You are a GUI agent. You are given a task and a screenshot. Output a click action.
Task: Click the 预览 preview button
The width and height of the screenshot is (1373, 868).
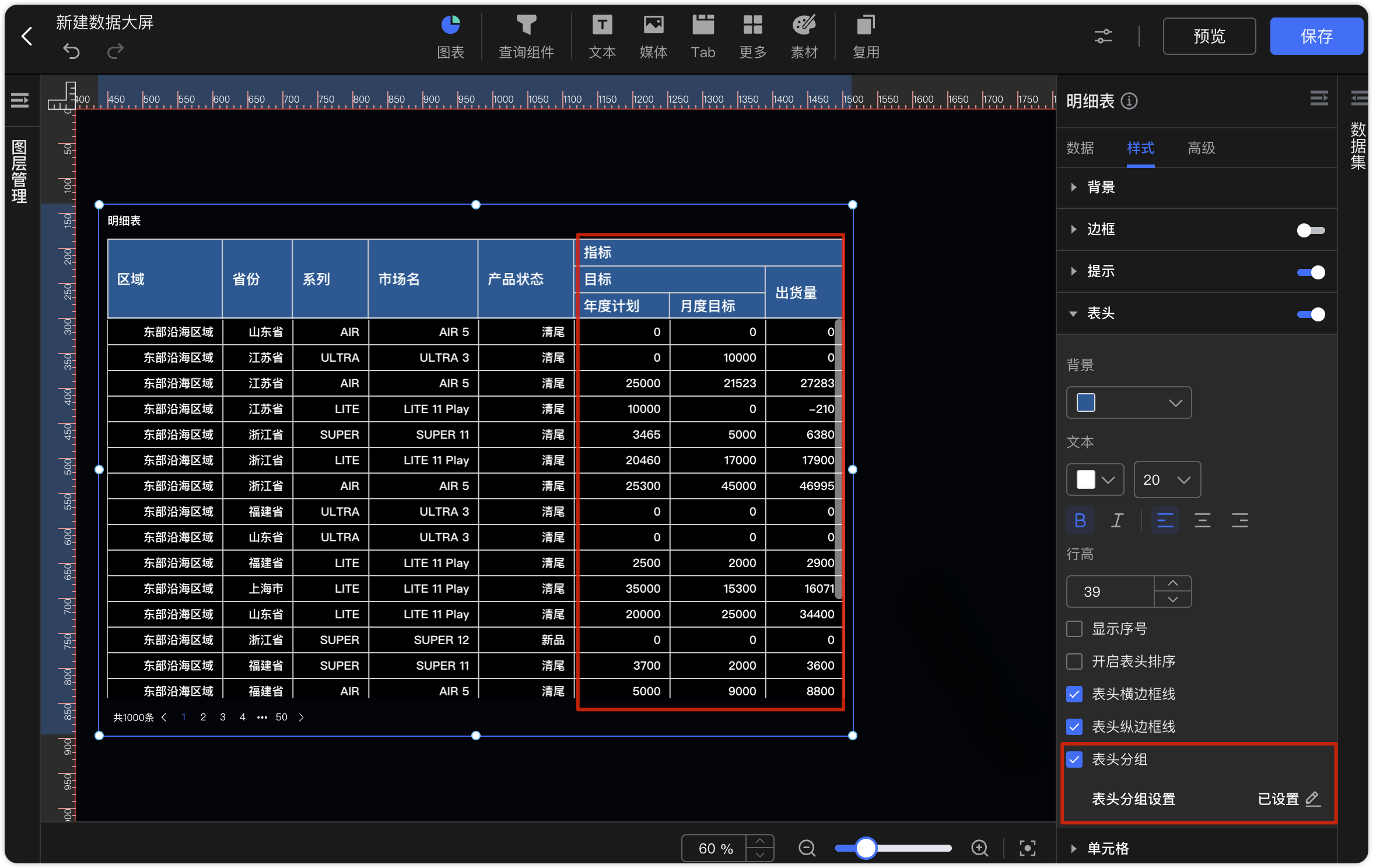(x=1209, y=36)
